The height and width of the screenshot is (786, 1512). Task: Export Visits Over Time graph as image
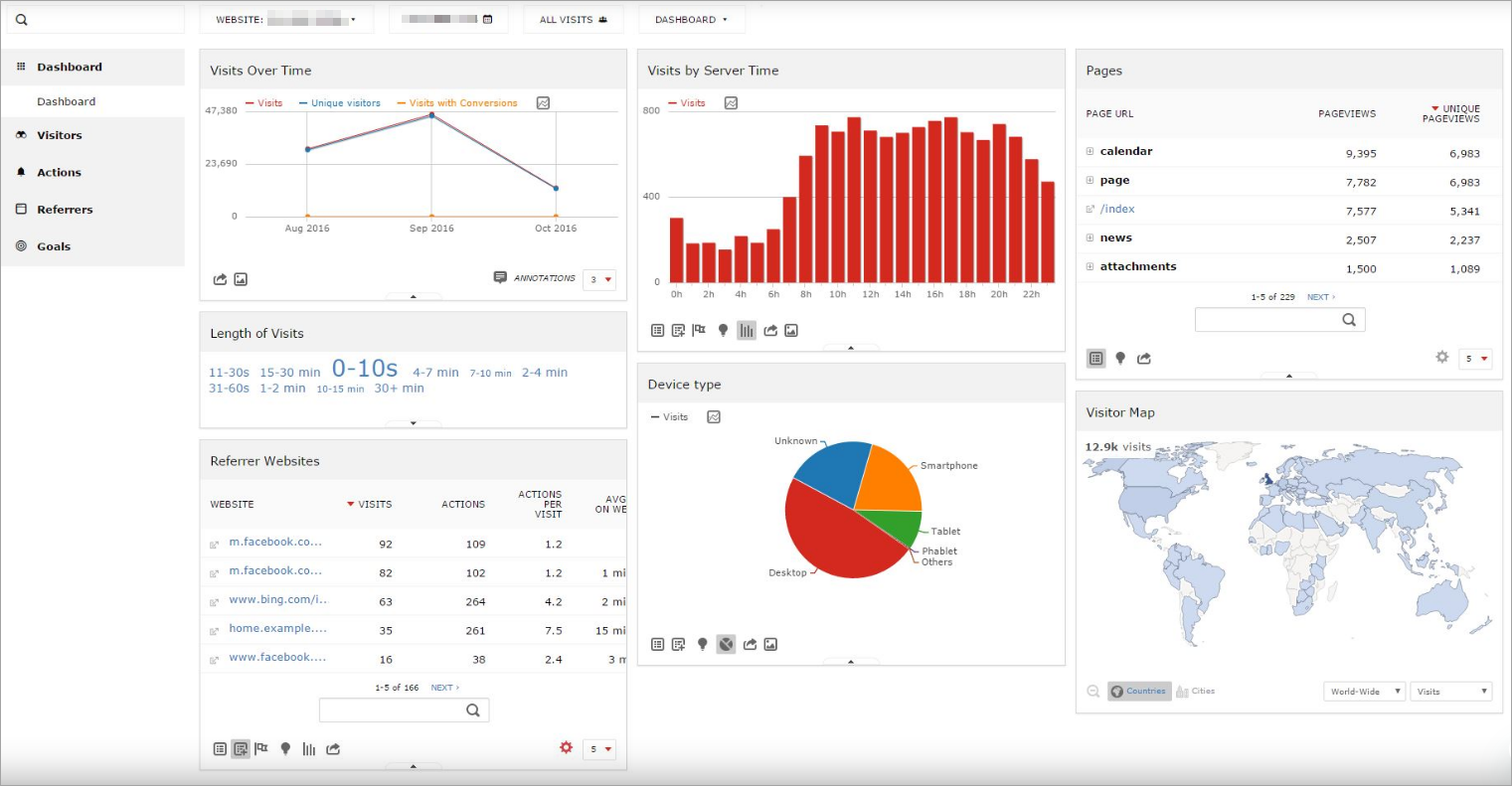[241, 279]
